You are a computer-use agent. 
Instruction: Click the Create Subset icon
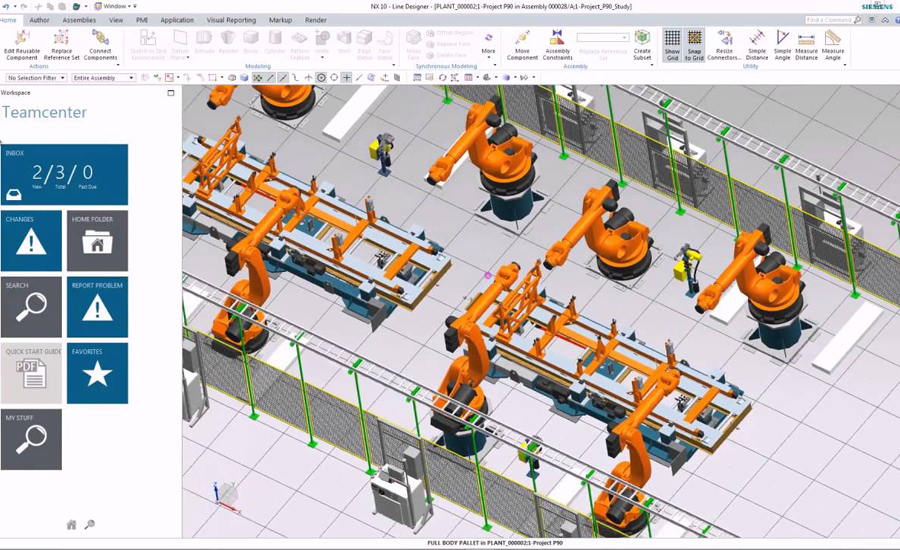tap(642, 43)
